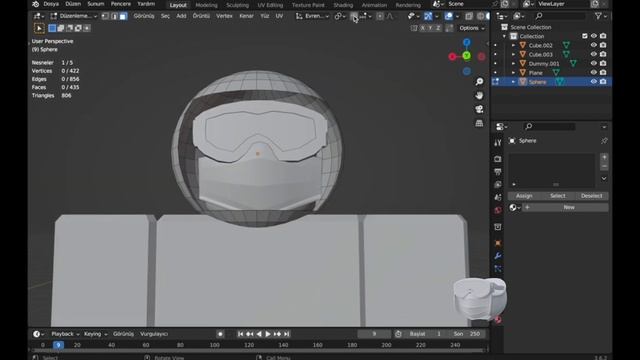
Task: Click the green Y axis gizmo ball
Action: pos(467,56)
